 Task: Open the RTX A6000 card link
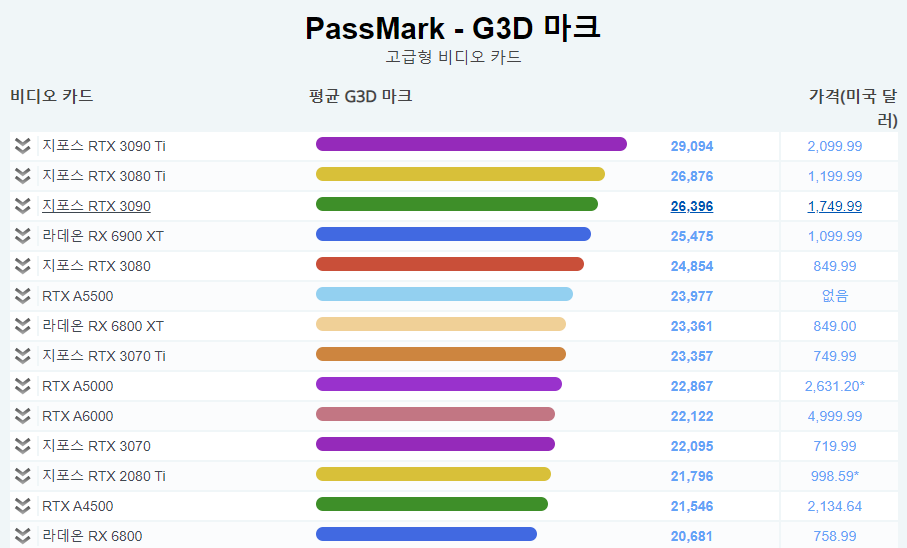(78, 416)
